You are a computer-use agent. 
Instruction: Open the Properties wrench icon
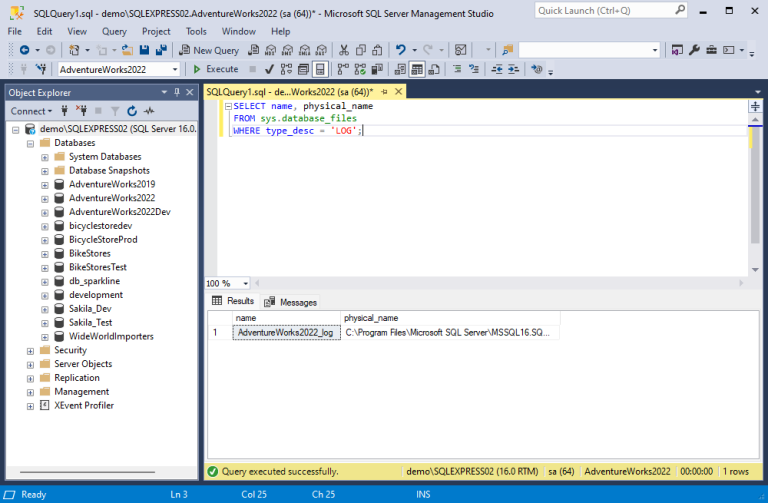pyautogui.click(x=694, y=50)
